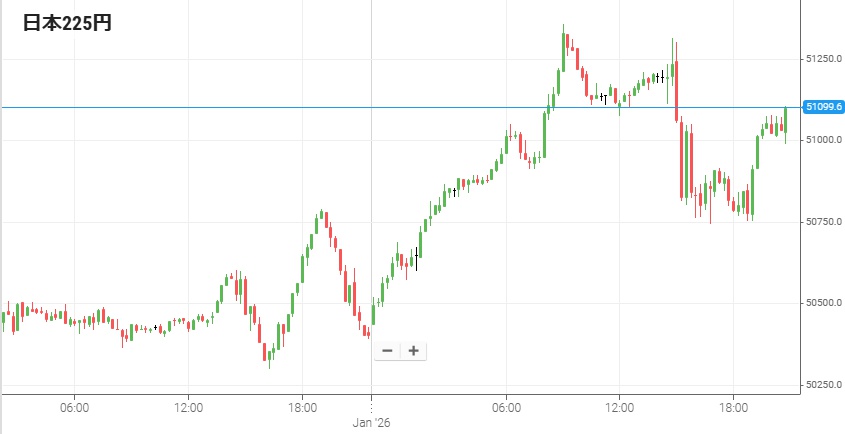The width and height of the screenshot is (845, 434).
Task: Click the 51250.0 price axis label
Action: [824, 59]
